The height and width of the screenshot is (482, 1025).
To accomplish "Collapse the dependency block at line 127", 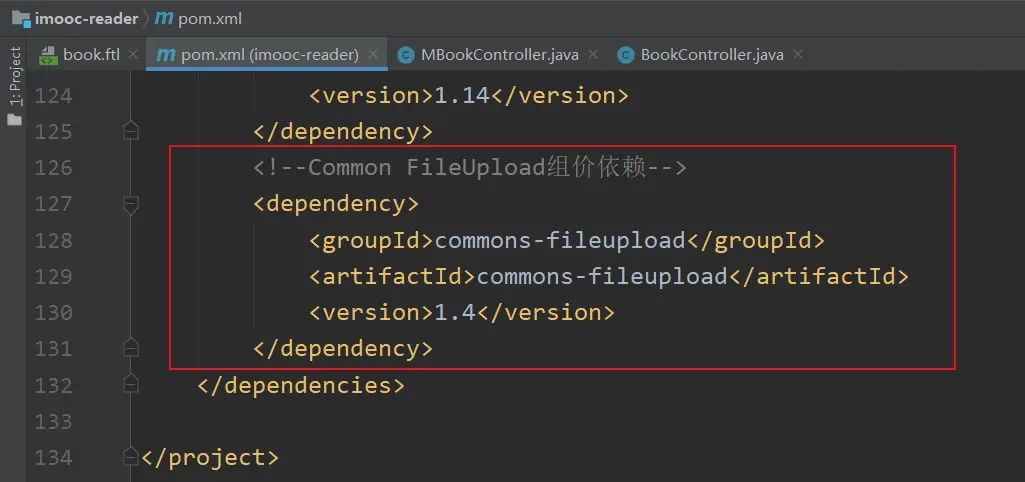I will tap(130, 204).
